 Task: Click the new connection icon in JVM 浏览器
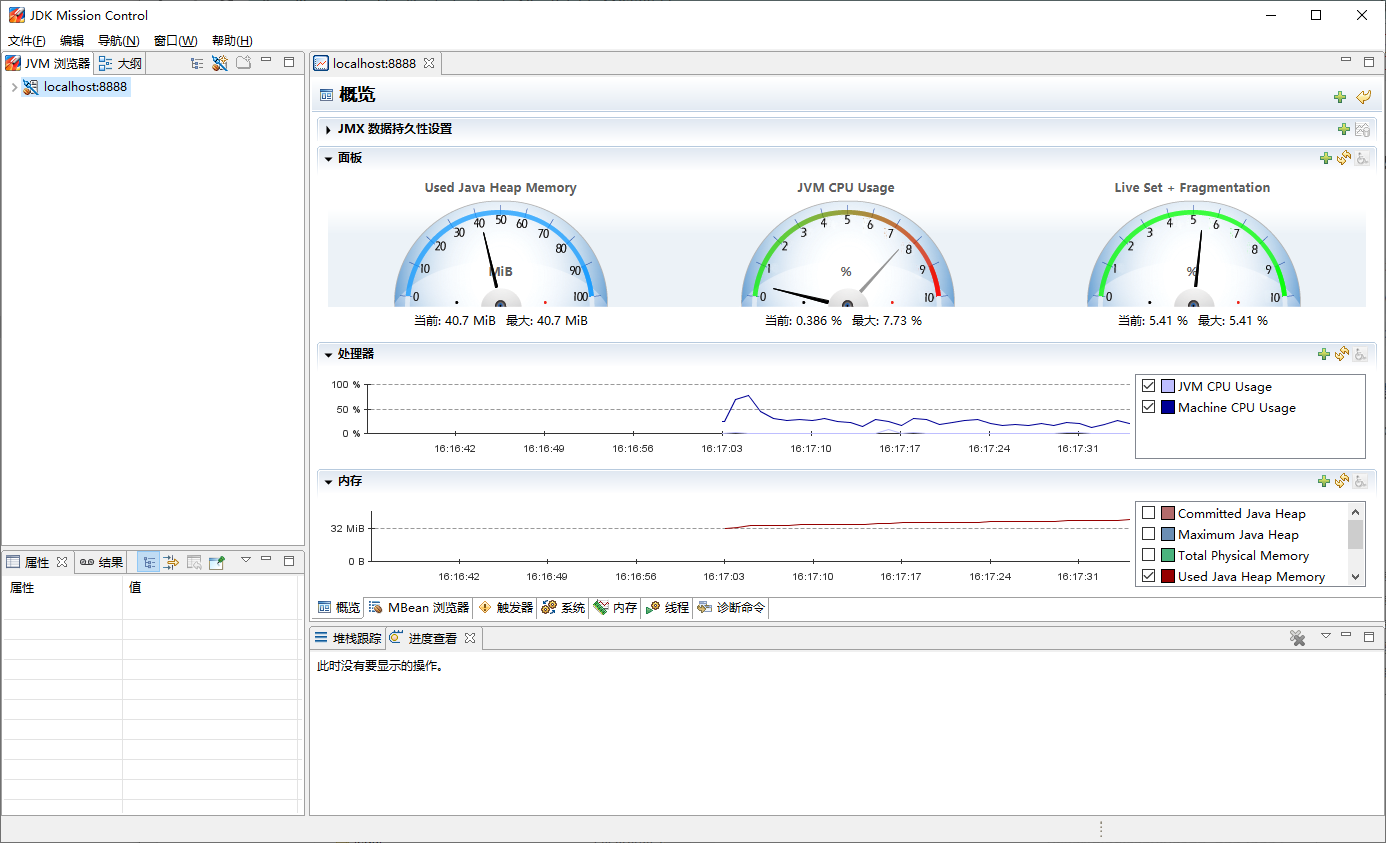click(221, 63)
